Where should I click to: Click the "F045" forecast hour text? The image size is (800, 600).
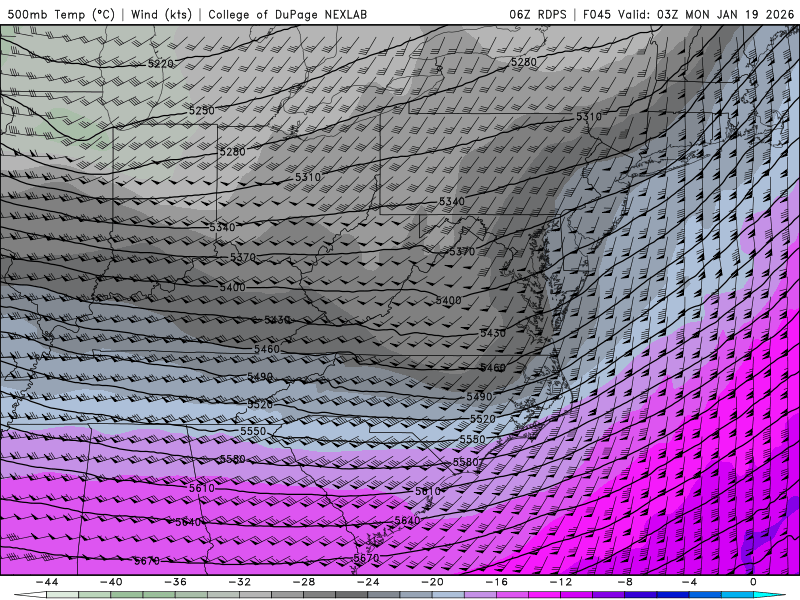click(597, 14)
